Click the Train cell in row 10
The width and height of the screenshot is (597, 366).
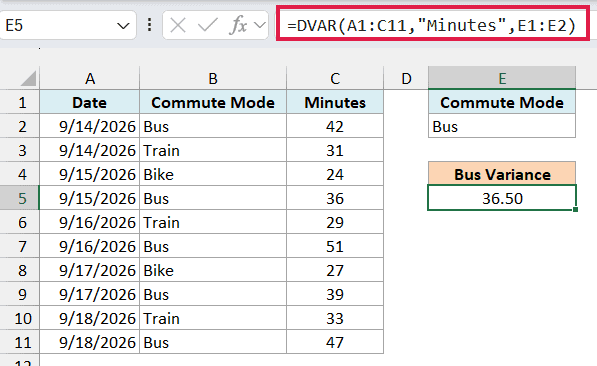213,318
